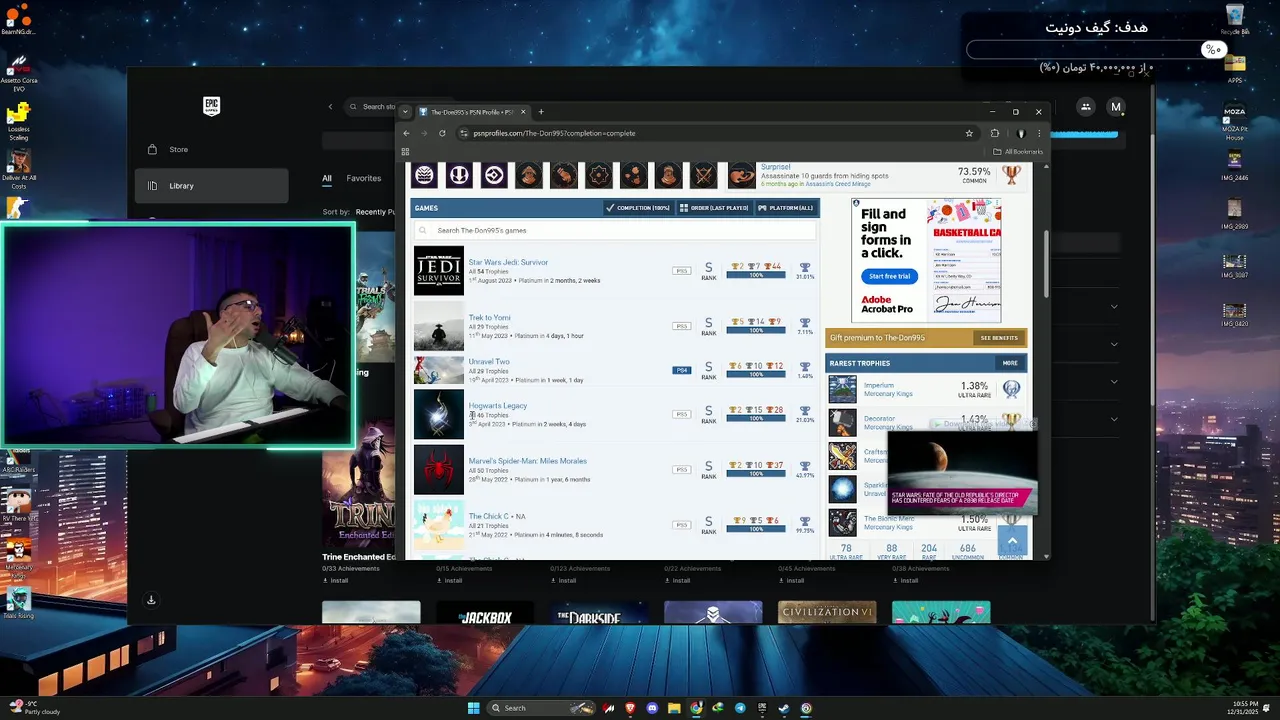This screenshot has width=1280, height=720.
Task: Click the Windows taskbar Search box
Action: (x=540, y=708)
